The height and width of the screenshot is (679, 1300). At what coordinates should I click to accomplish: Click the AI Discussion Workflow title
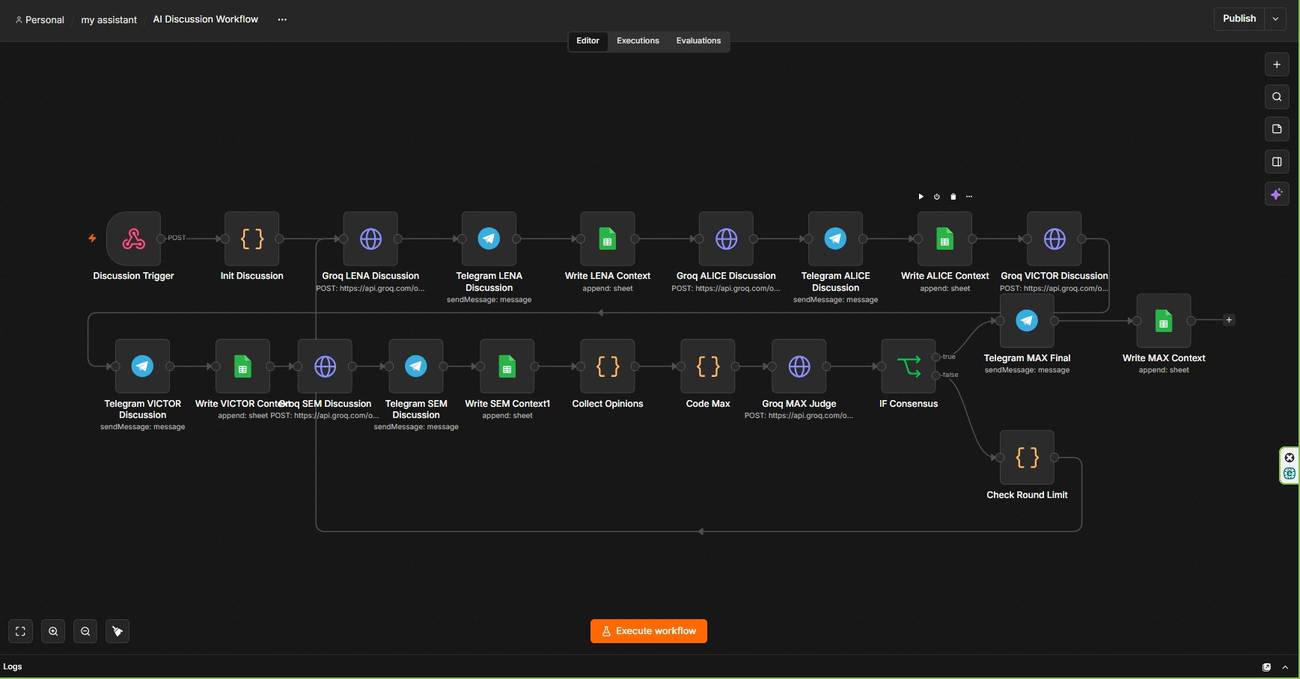coord(205,19)
